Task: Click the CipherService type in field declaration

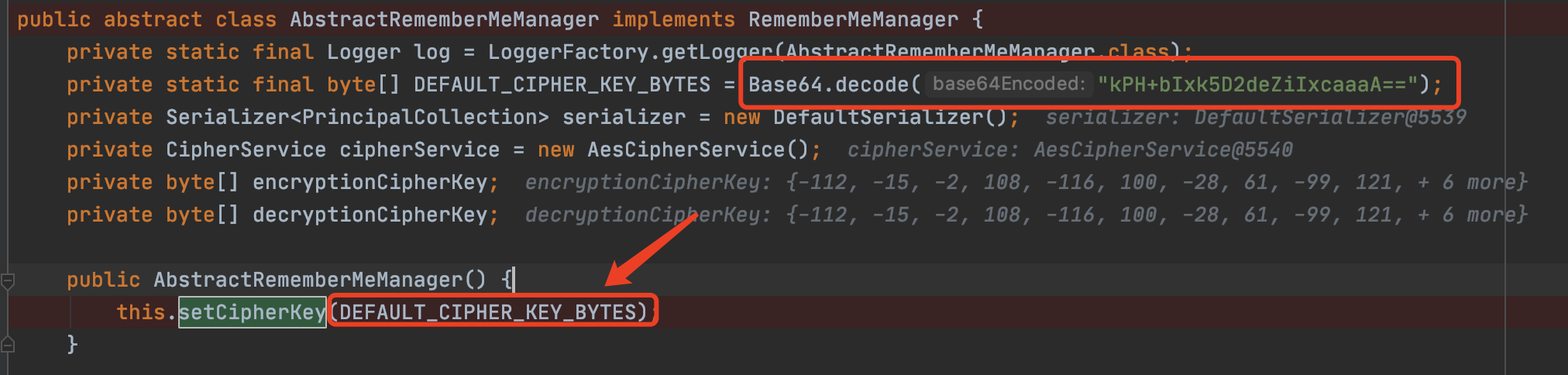Action: pos(246,150)
